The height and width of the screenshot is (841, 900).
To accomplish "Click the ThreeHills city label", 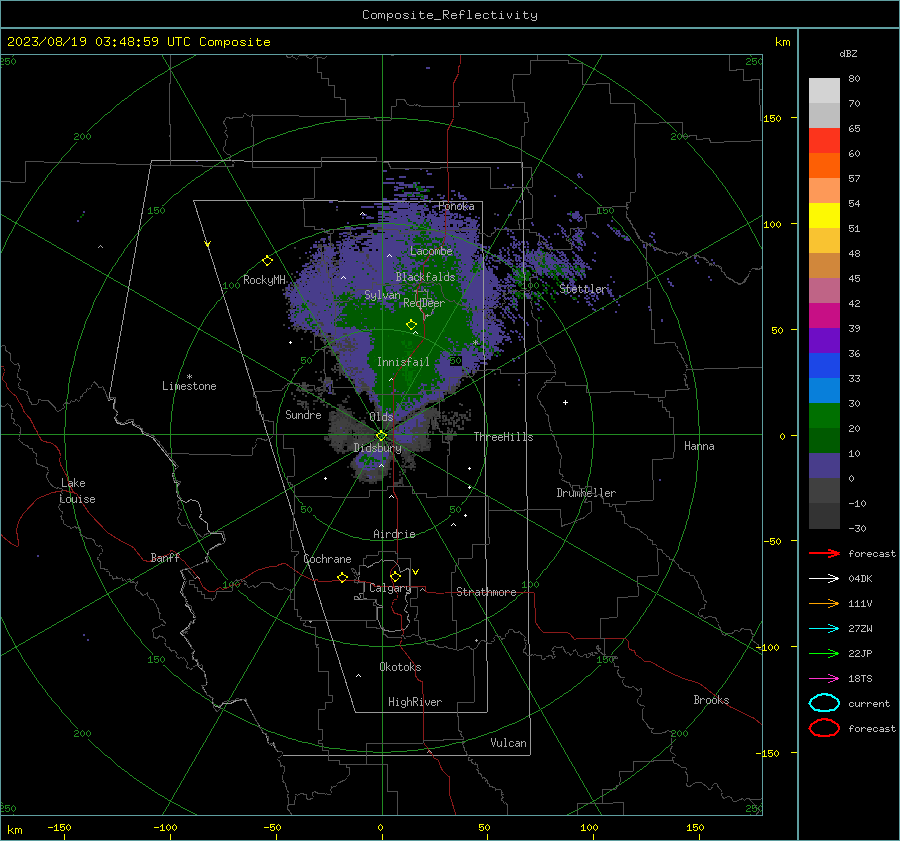I will point(503,437).
